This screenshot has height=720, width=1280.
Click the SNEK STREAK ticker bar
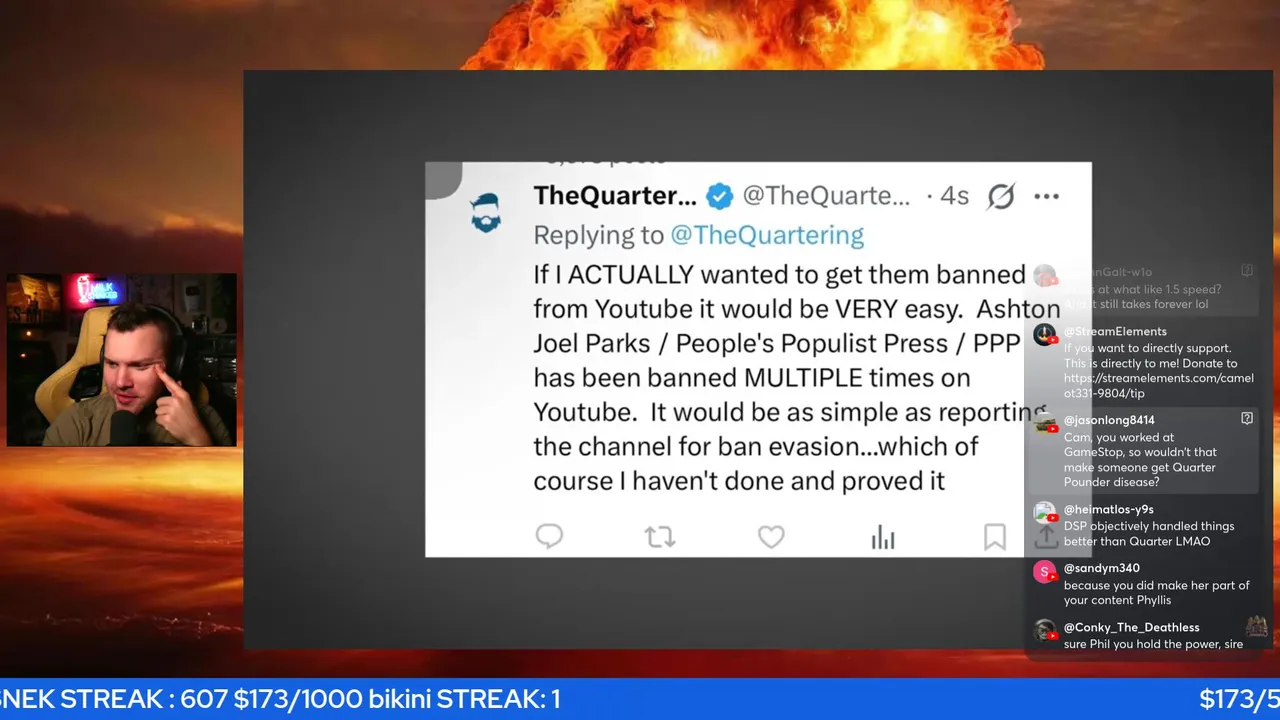(x=640, y=699)
